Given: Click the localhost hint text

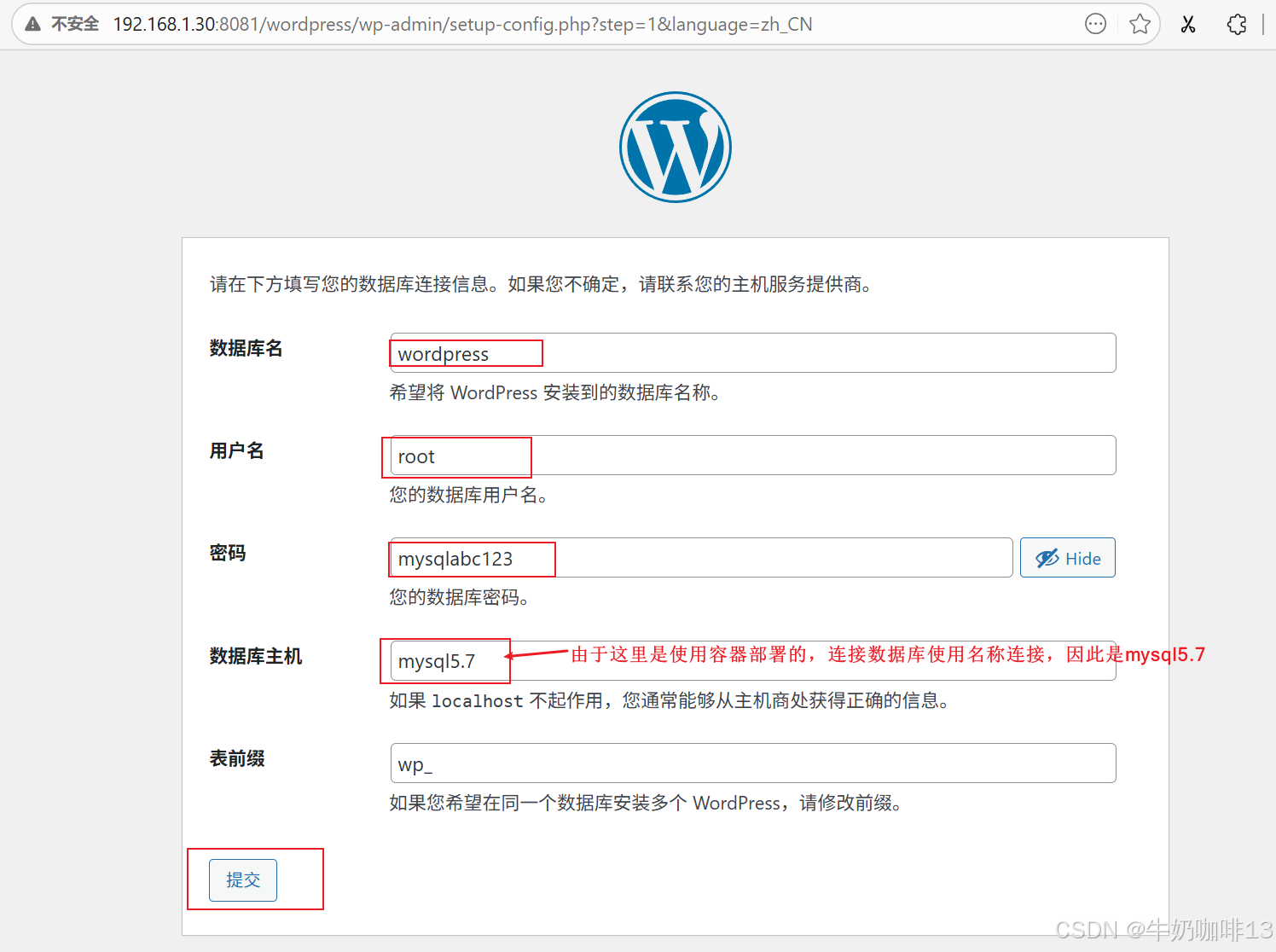Looking at the screenshot, I should point(670,700).
